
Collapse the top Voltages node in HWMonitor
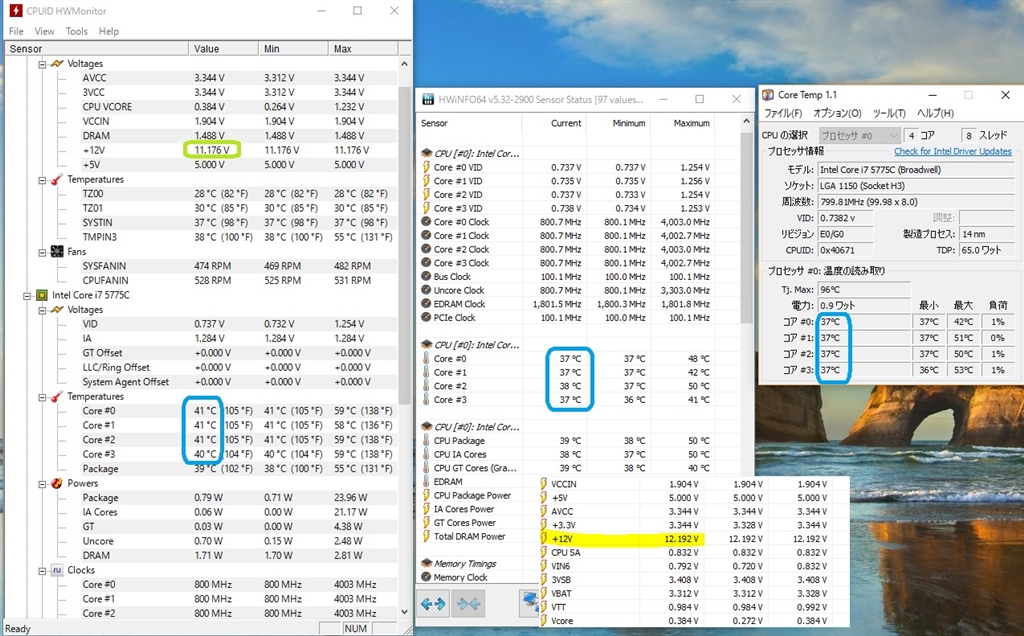click(42, 64)
